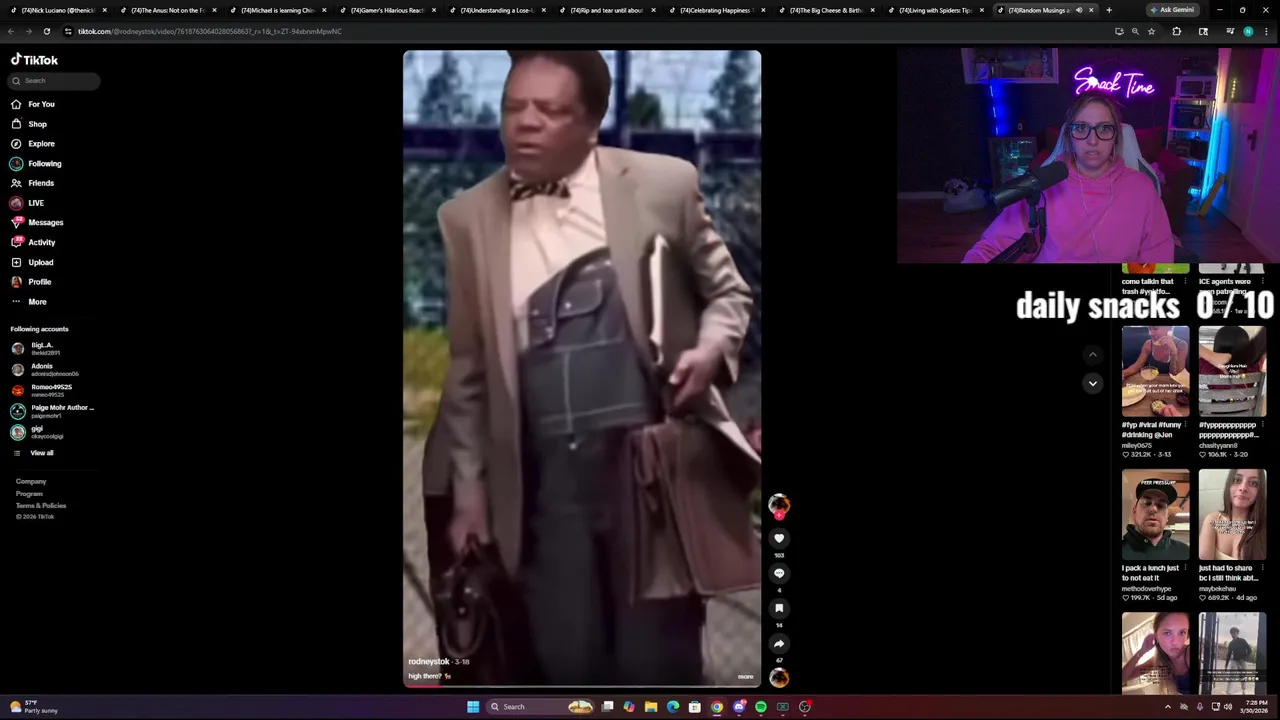
Task: Open the Windows Start menu
Action: 473,707
